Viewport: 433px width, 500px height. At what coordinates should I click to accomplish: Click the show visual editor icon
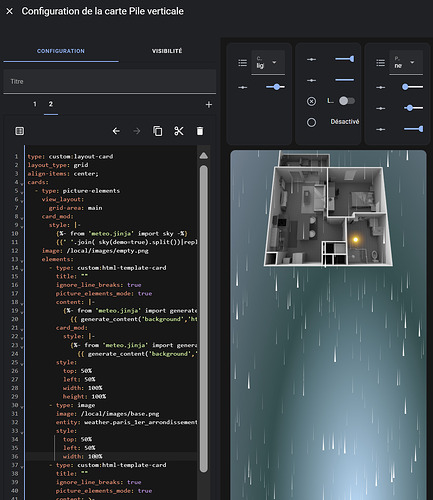(x=20, y=131)
